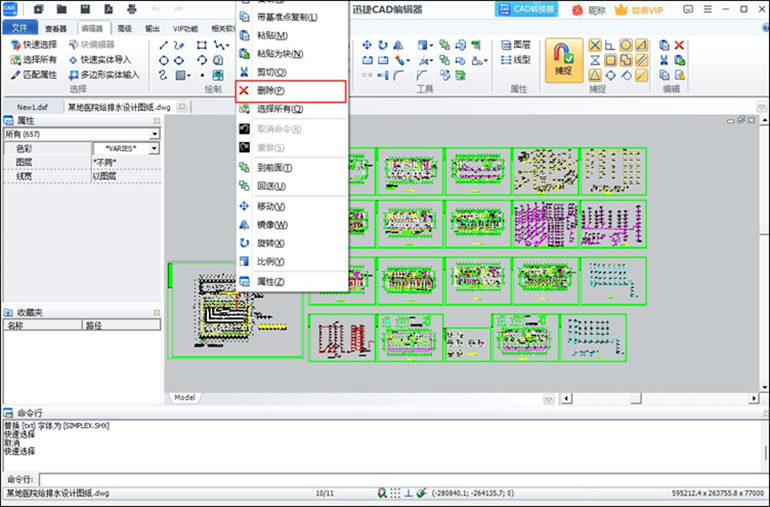Choose 属性(Z) from the context menu
Viewport: 770px width, 507px height.
click(291, 282)
